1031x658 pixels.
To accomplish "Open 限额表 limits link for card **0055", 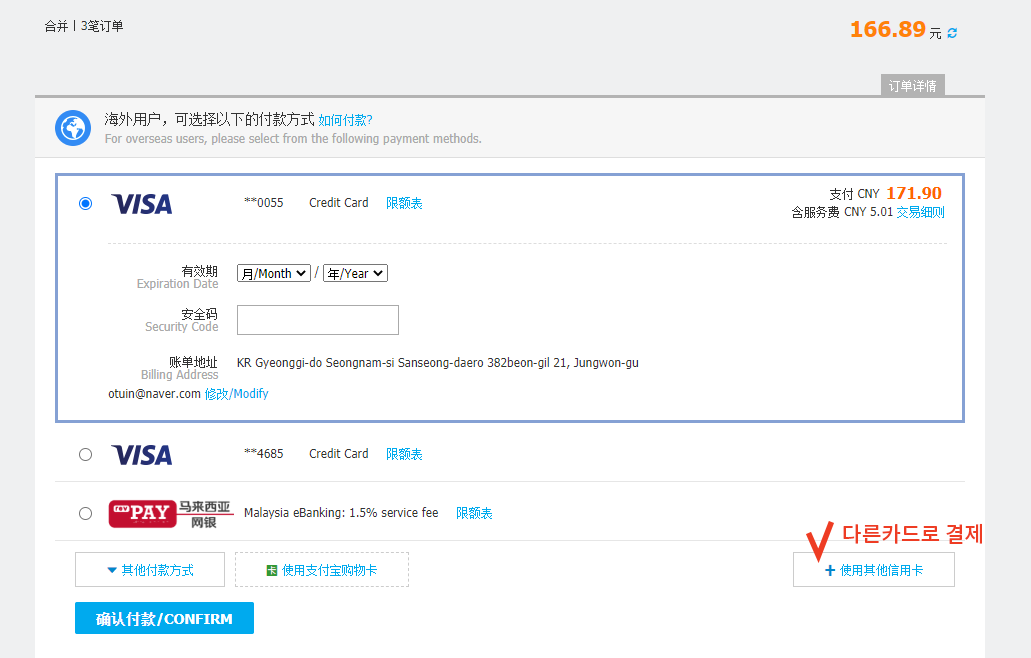I will pyautogui.click(x=404, y=203).
